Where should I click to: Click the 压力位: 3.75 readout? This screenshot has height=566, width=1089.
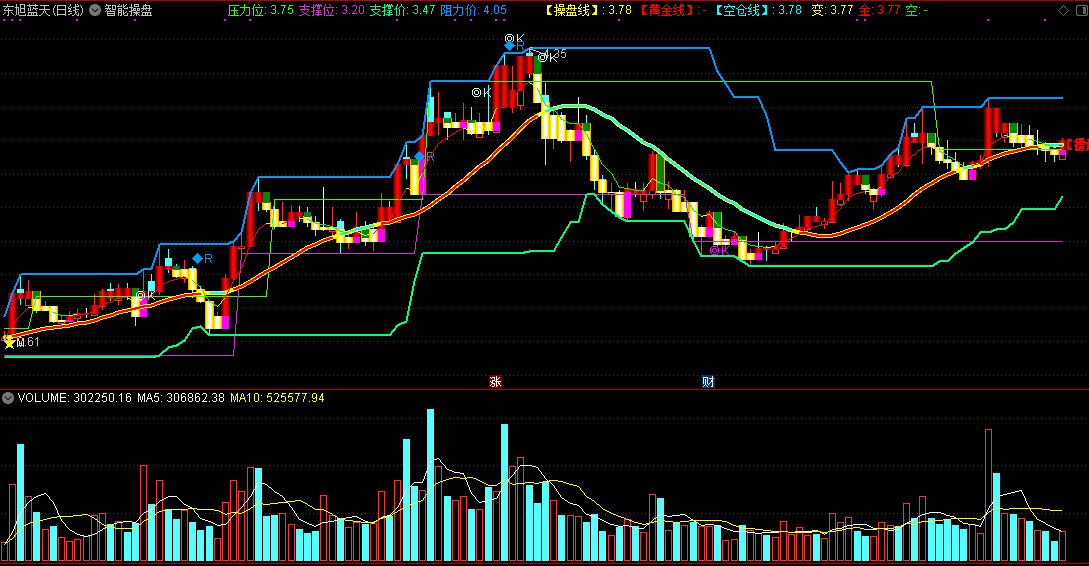(260, 10)
